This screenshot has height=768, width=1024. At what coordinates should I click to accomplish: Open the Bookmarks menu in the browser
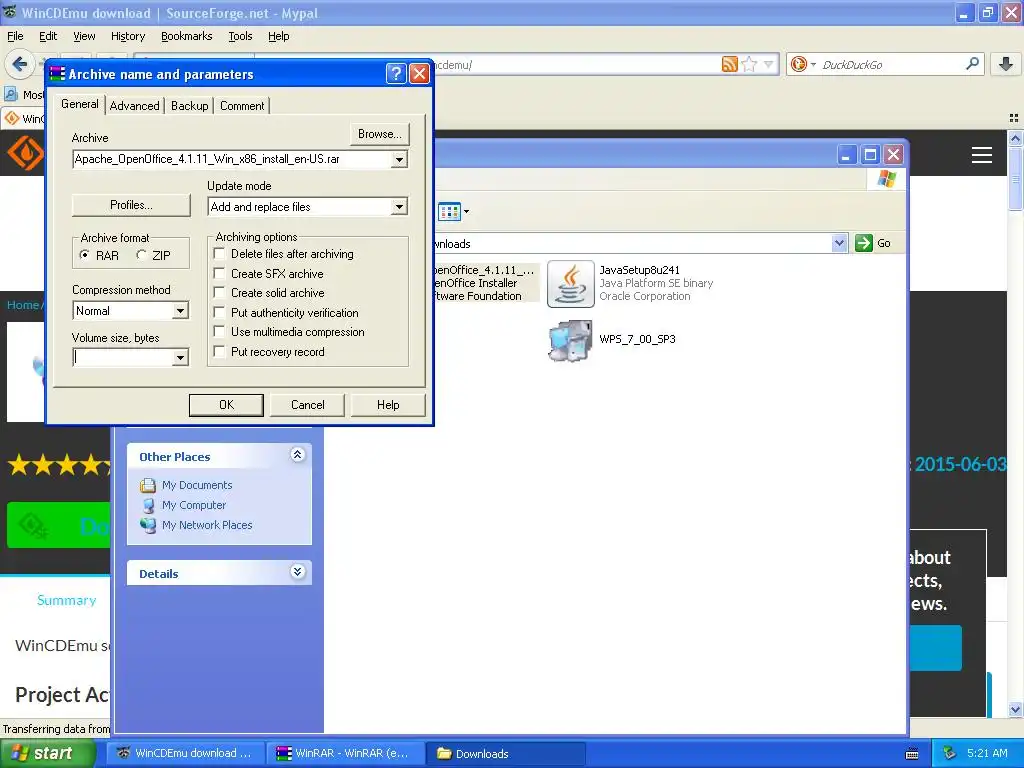[187, 36]
